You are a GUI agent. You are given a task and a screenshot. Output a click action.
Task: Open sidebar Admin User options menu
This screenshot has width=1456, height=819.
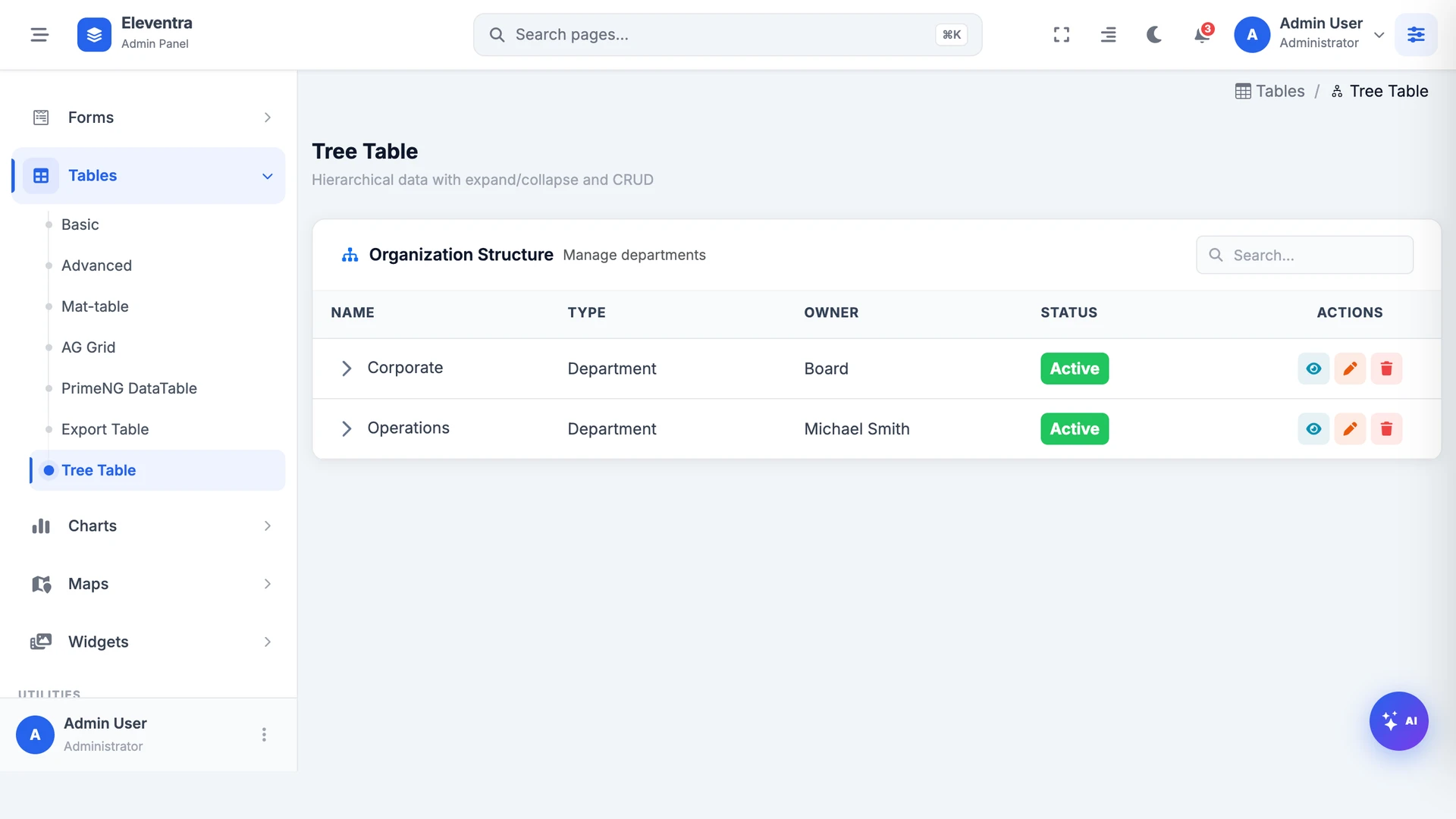click(264, 734)
